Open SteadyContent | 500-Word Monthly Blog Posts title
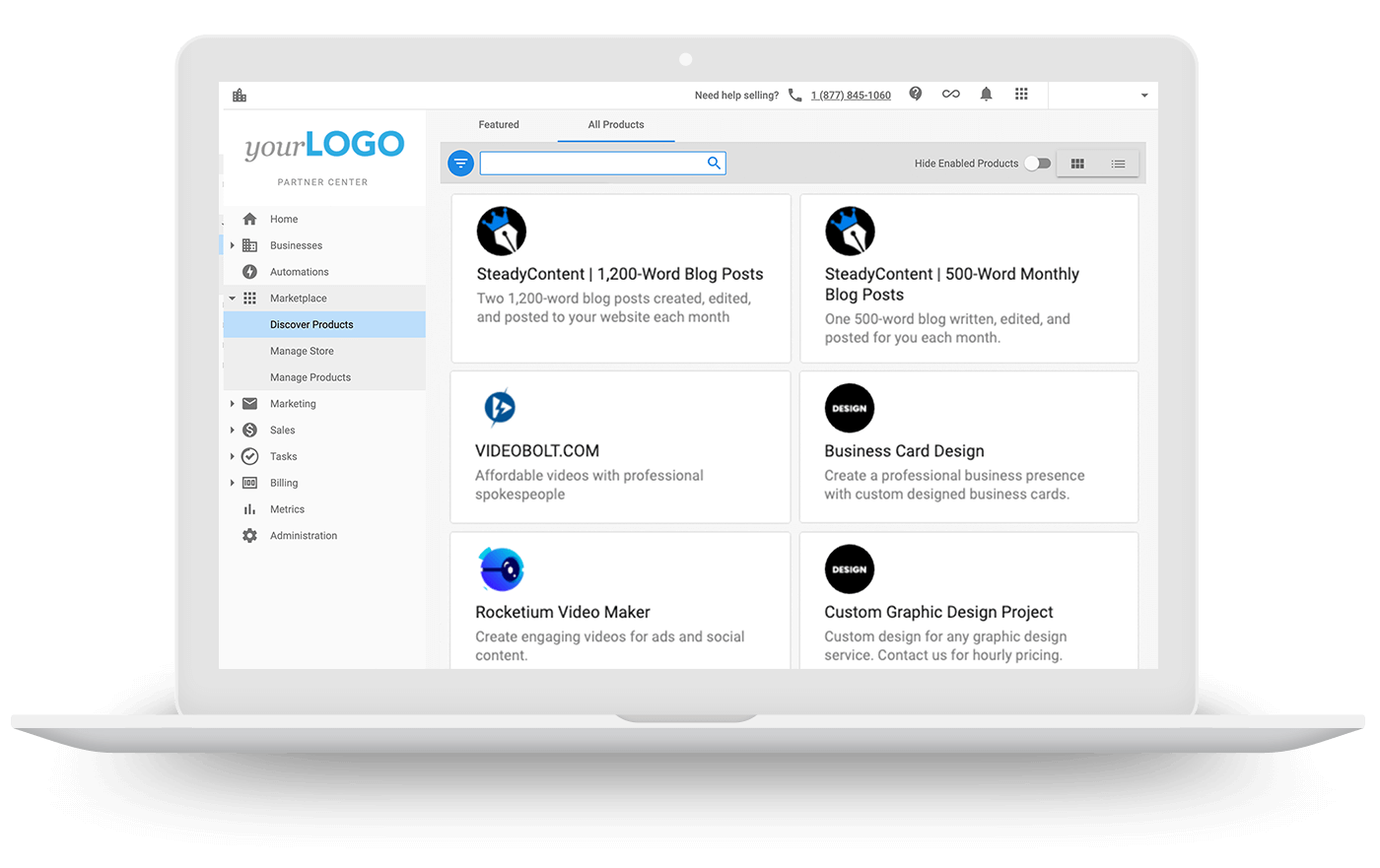The image size is (1380, 868). [952, 284]
